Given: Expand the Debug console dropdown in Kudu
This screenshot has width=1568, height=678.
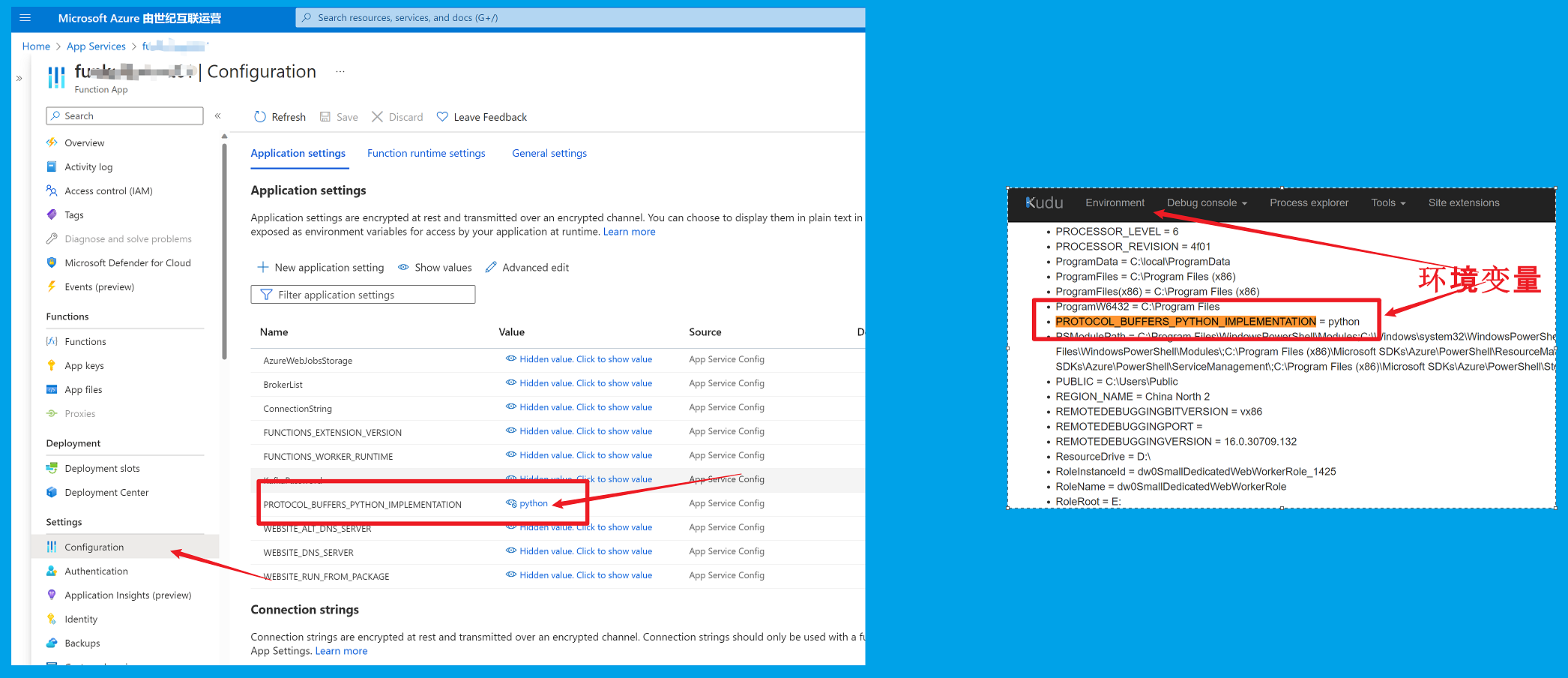Looking at the screenshot, I should 1206,203.
